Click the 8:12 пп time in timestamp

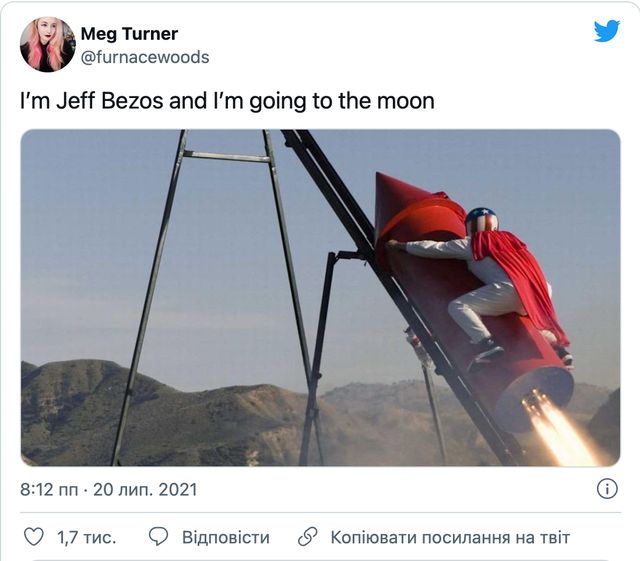pos(49,489)
